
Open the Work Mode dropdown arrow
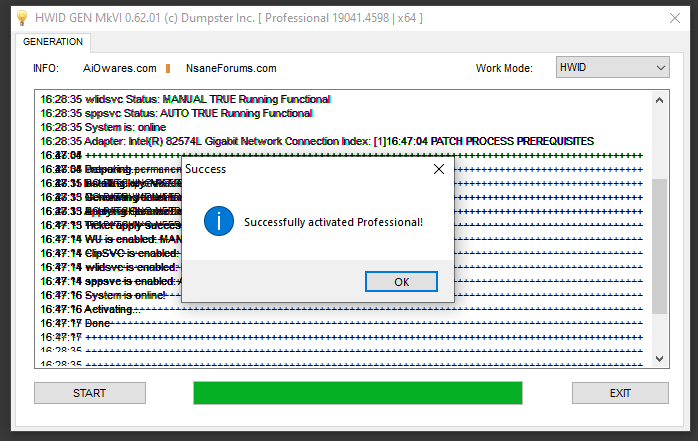tap(660, 68)
